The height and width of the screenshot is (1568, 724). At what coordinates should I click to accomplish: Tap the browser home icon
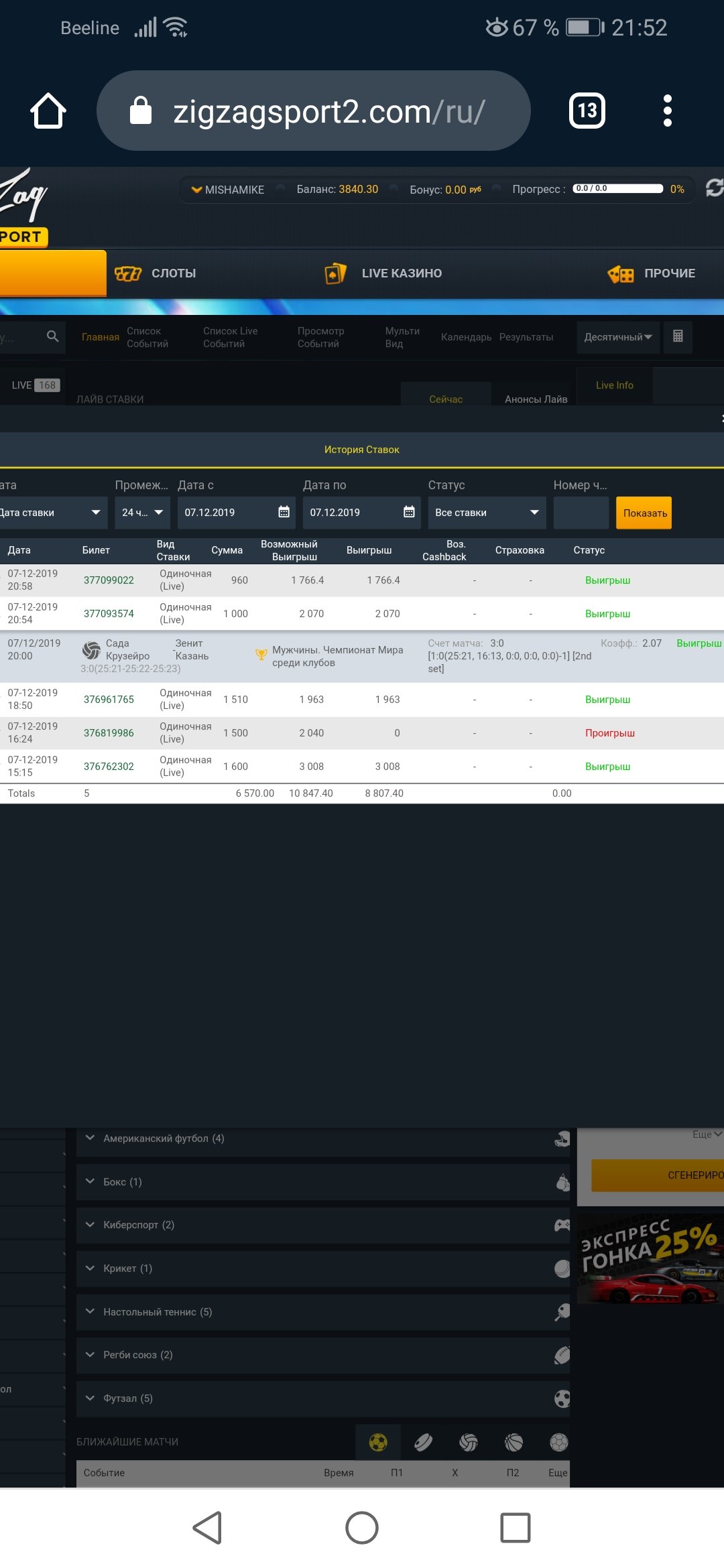(48, 111)
